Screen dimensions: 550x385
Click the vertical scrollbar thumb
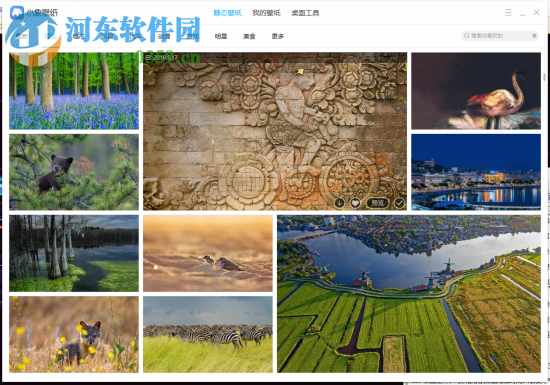tap(544, 78)
